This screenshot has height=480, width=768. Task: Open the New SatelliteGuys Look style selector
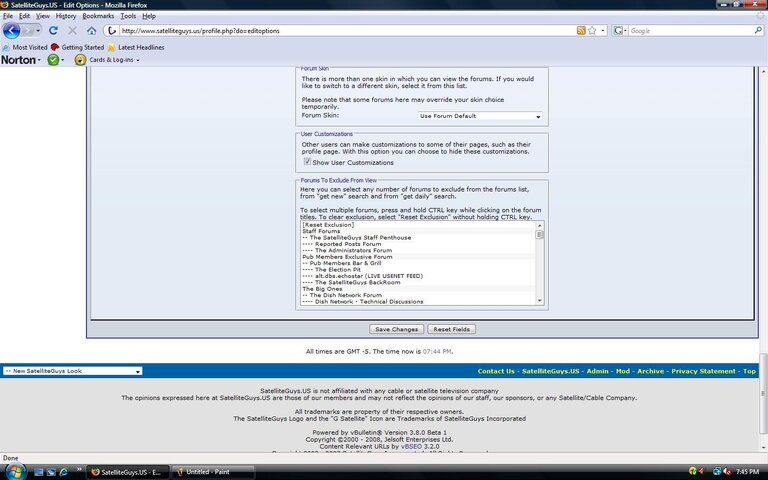pos(72,371)
